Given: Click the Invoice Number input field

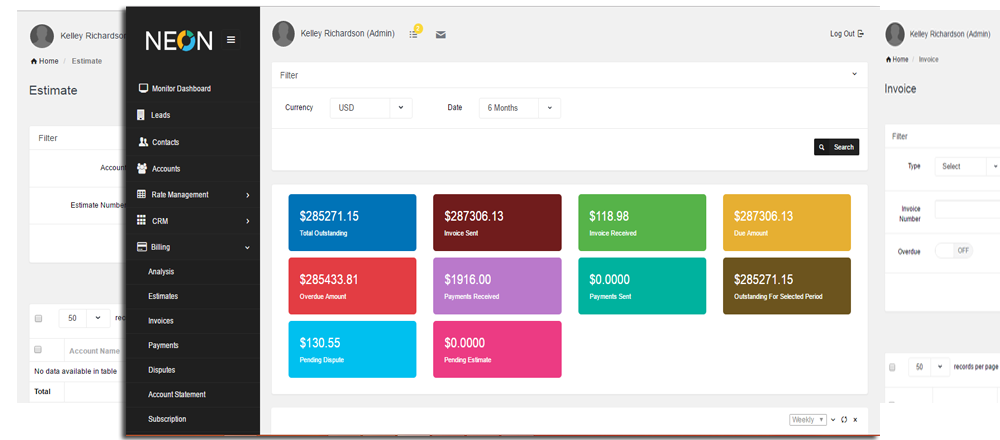Looking at the screenshot, I should pyautogui.click(x=966, y=209).
